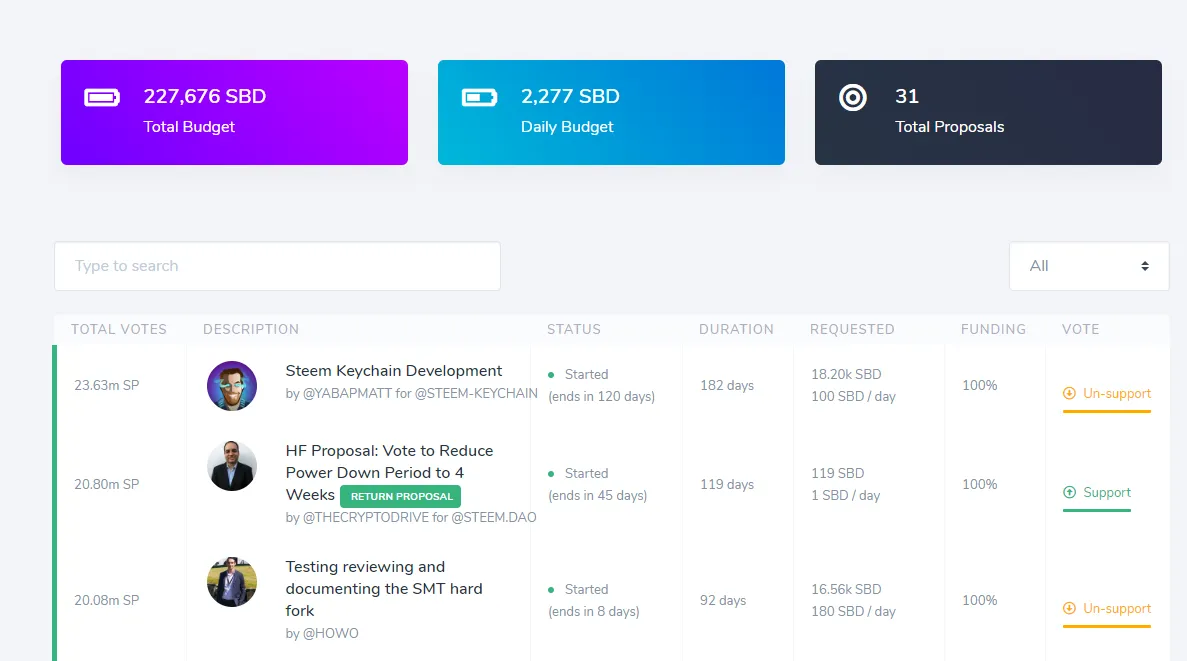The width and height of the screenshot is (1187, 661).
Task: Click the RETURN PROPOSAL badge
Action: point(400,497)
